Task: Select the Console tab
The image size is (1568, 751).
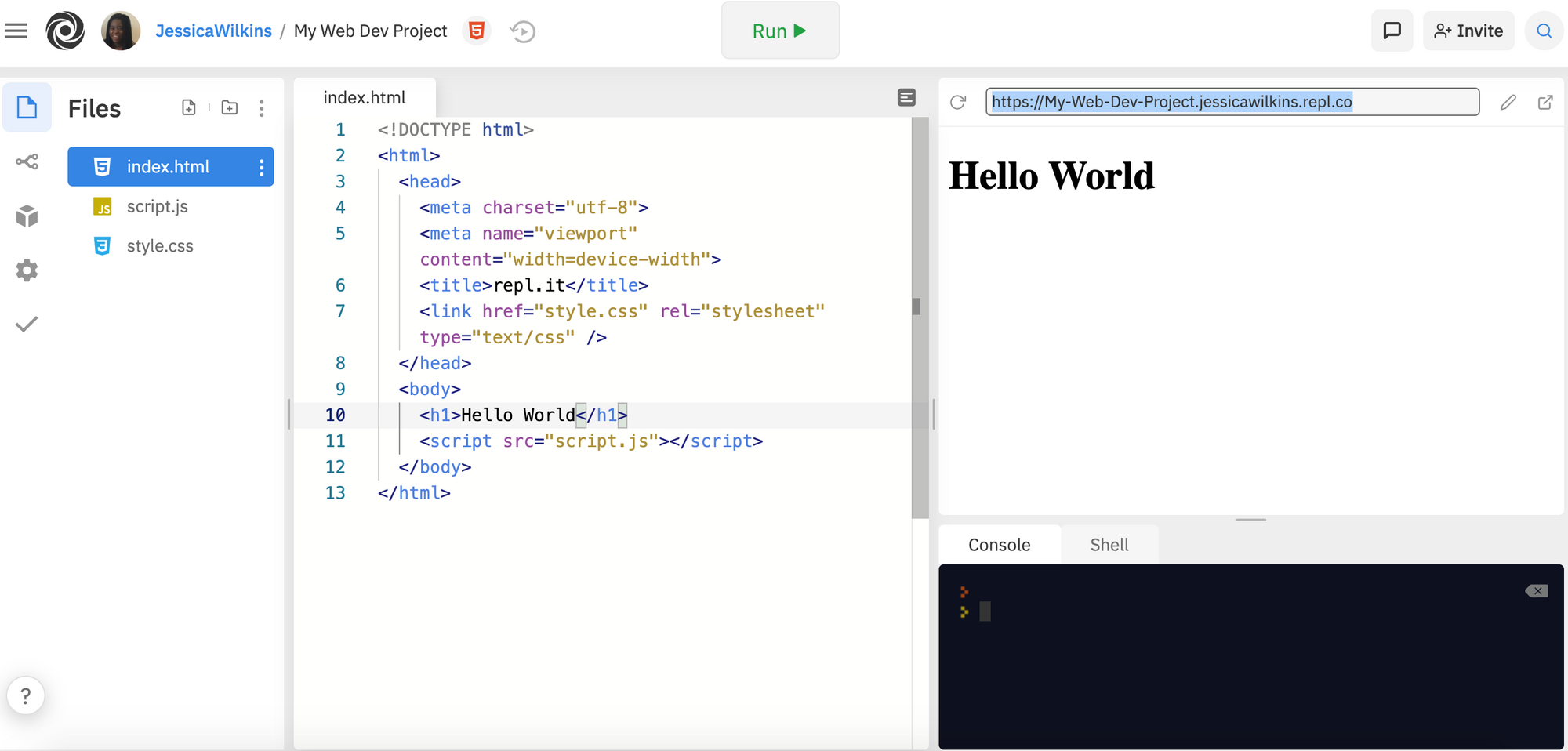Action: pos(999,545)
